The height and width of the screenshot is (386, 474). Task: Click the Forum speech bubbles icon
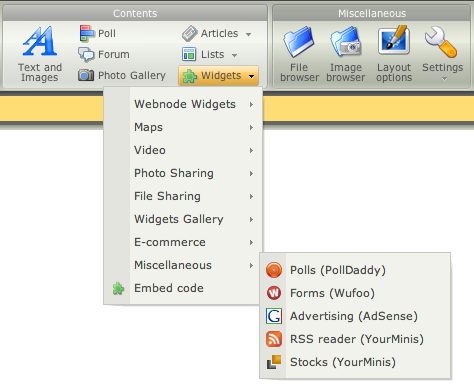[x=86, y=54]
